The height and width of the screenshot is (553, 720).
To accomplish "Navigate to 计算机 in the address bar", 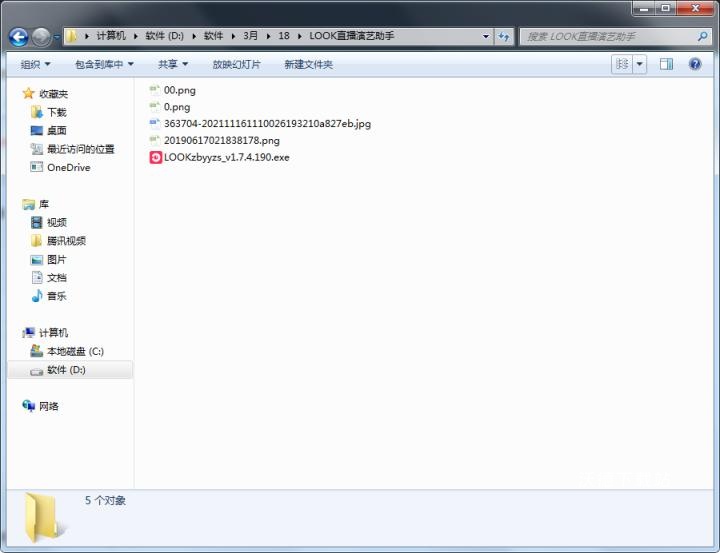I will click(x=111, y=36).
